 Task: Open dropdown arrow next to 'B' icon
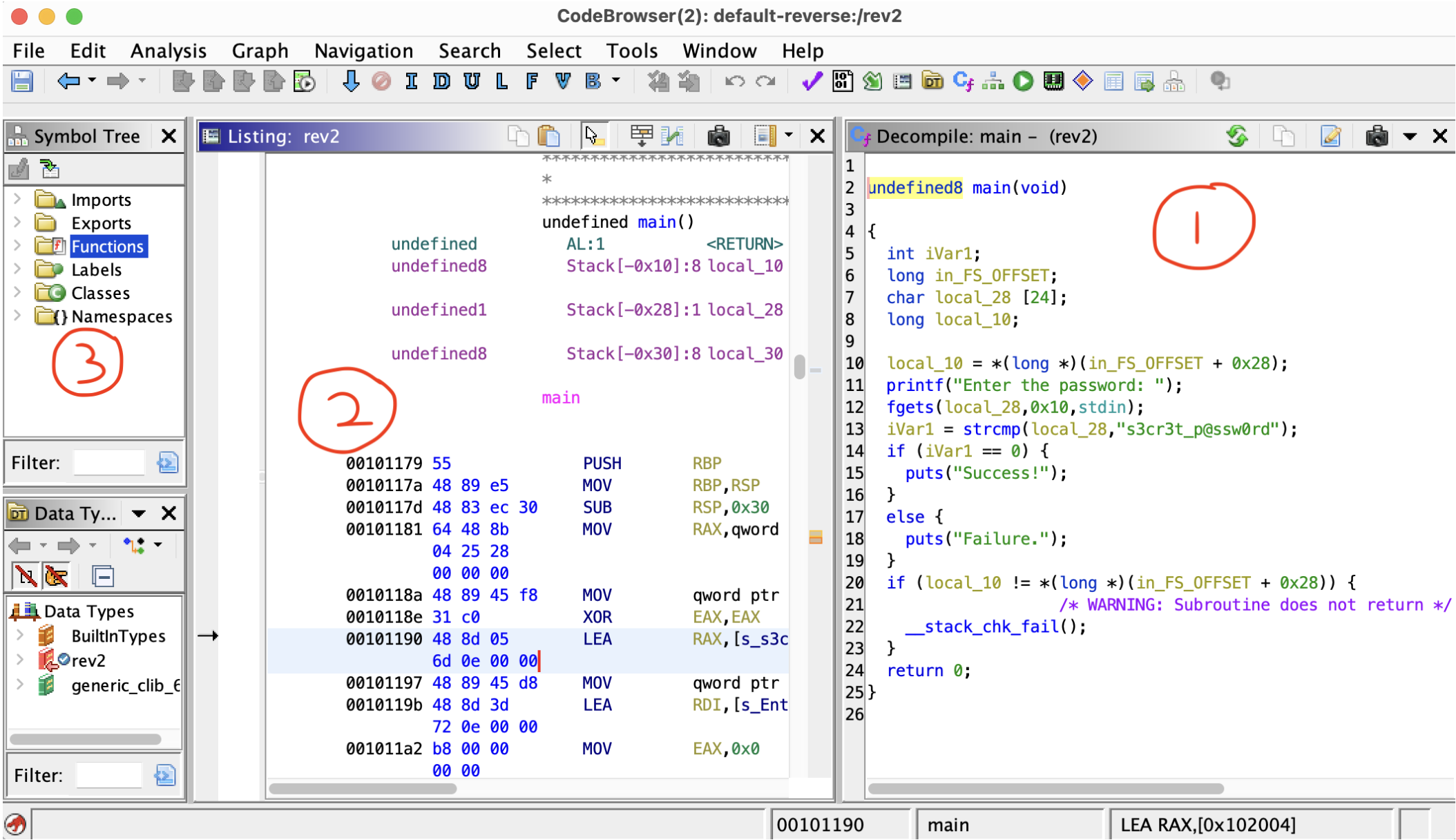coord(615,82)
